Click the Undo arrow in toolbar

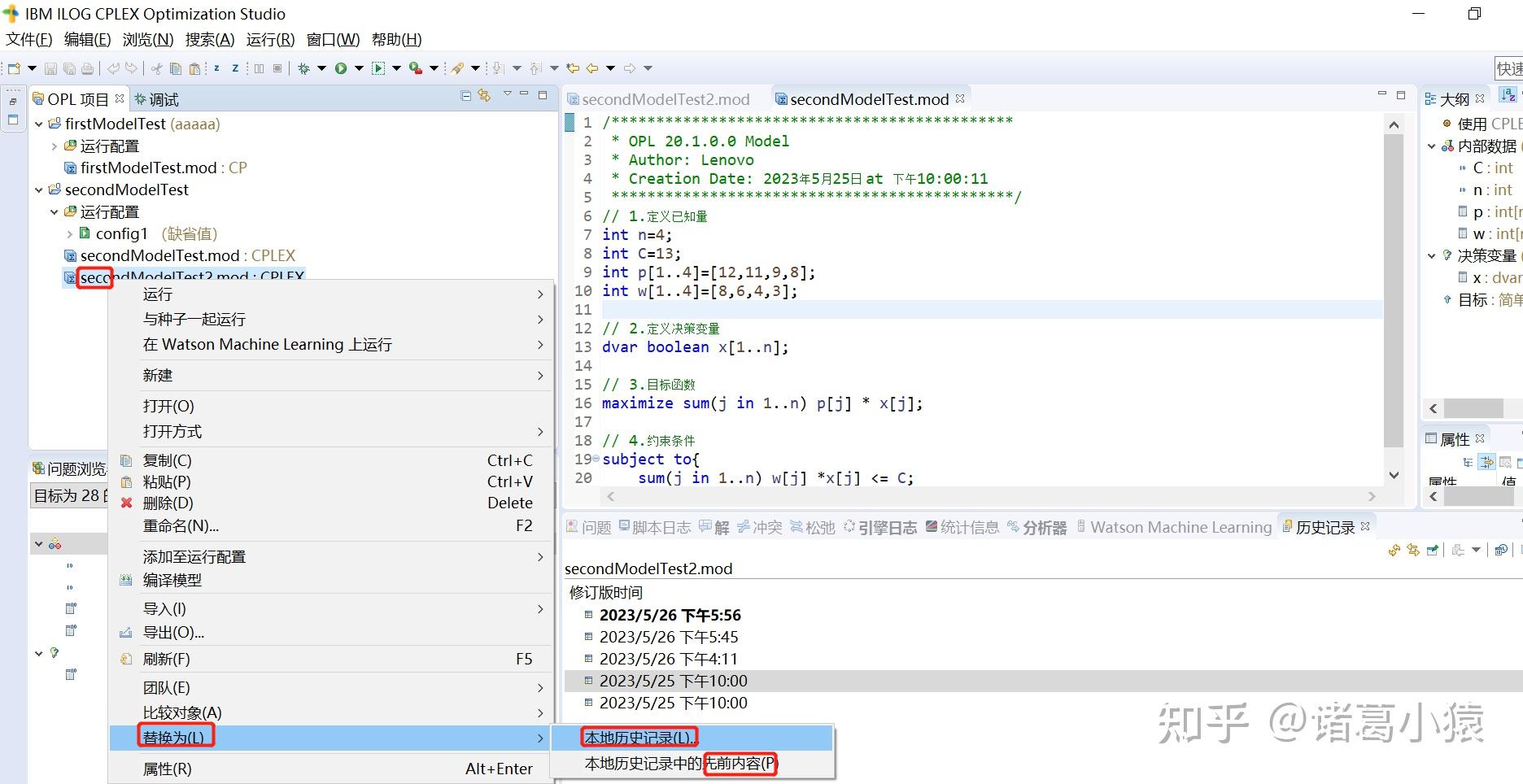point(113,68)
